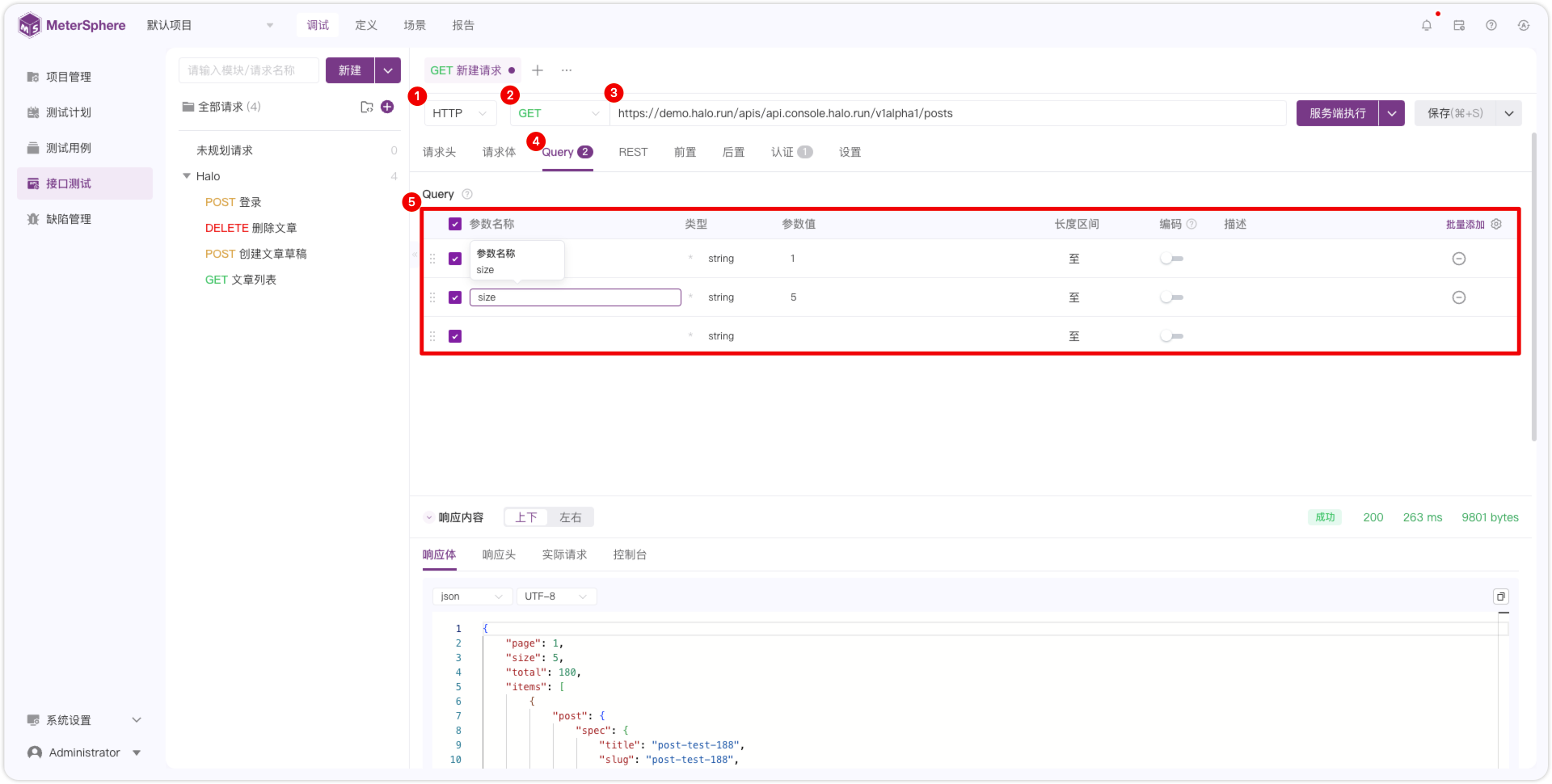Switch to the 请求头 tab
This screenshot has width=1552, height=784.
point(439,152)
